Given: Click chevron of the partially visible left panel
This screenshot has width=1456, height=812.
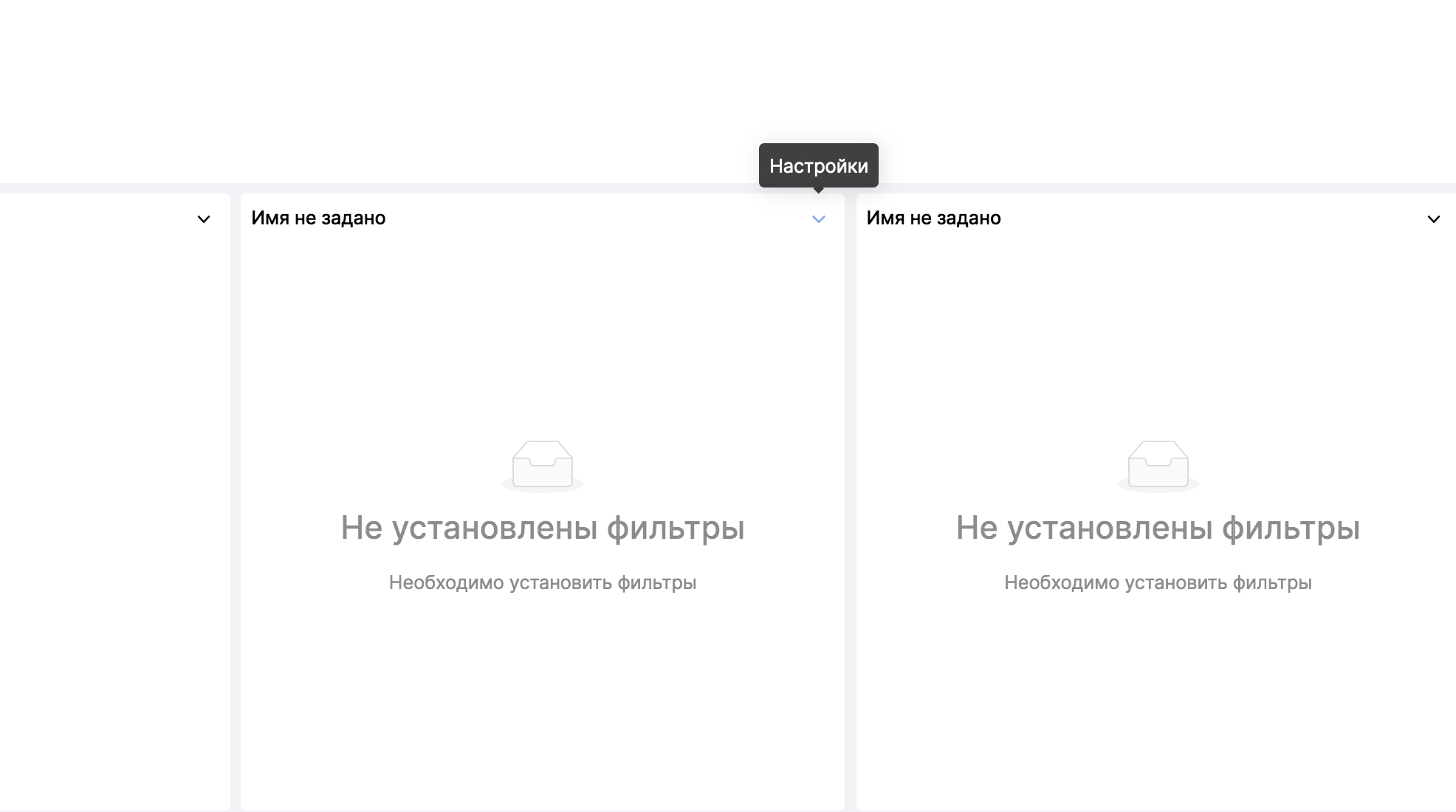Looking at the screenshot, I should (204, 219).
